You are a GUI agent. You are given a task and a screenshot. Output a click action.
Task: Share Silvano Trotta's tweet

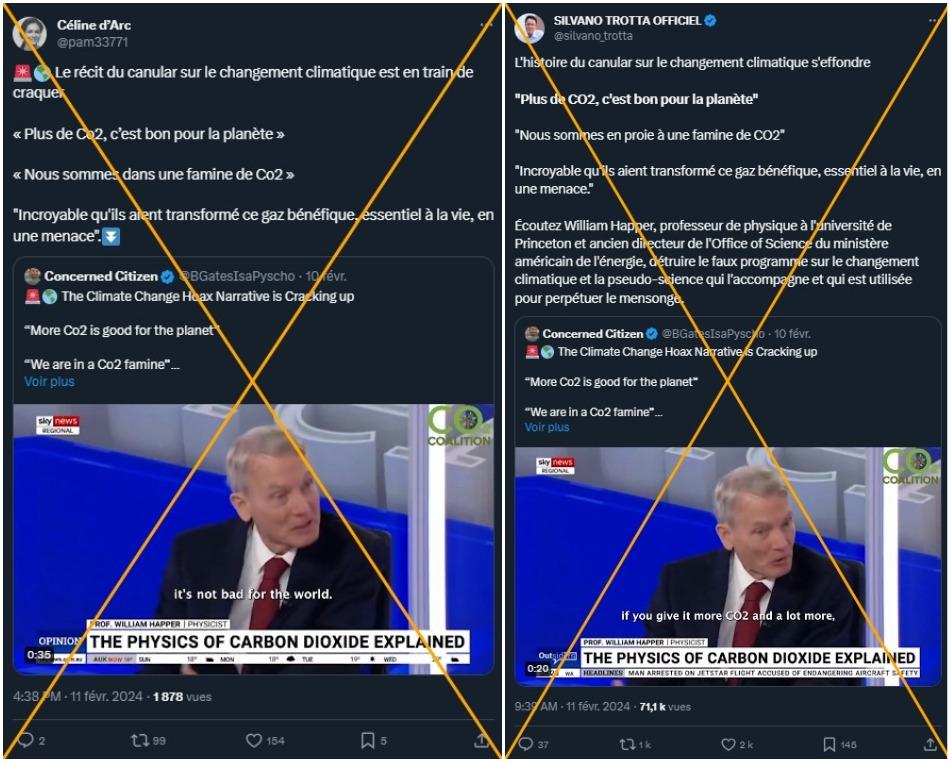pyautogui.click(x=930, y=744)
